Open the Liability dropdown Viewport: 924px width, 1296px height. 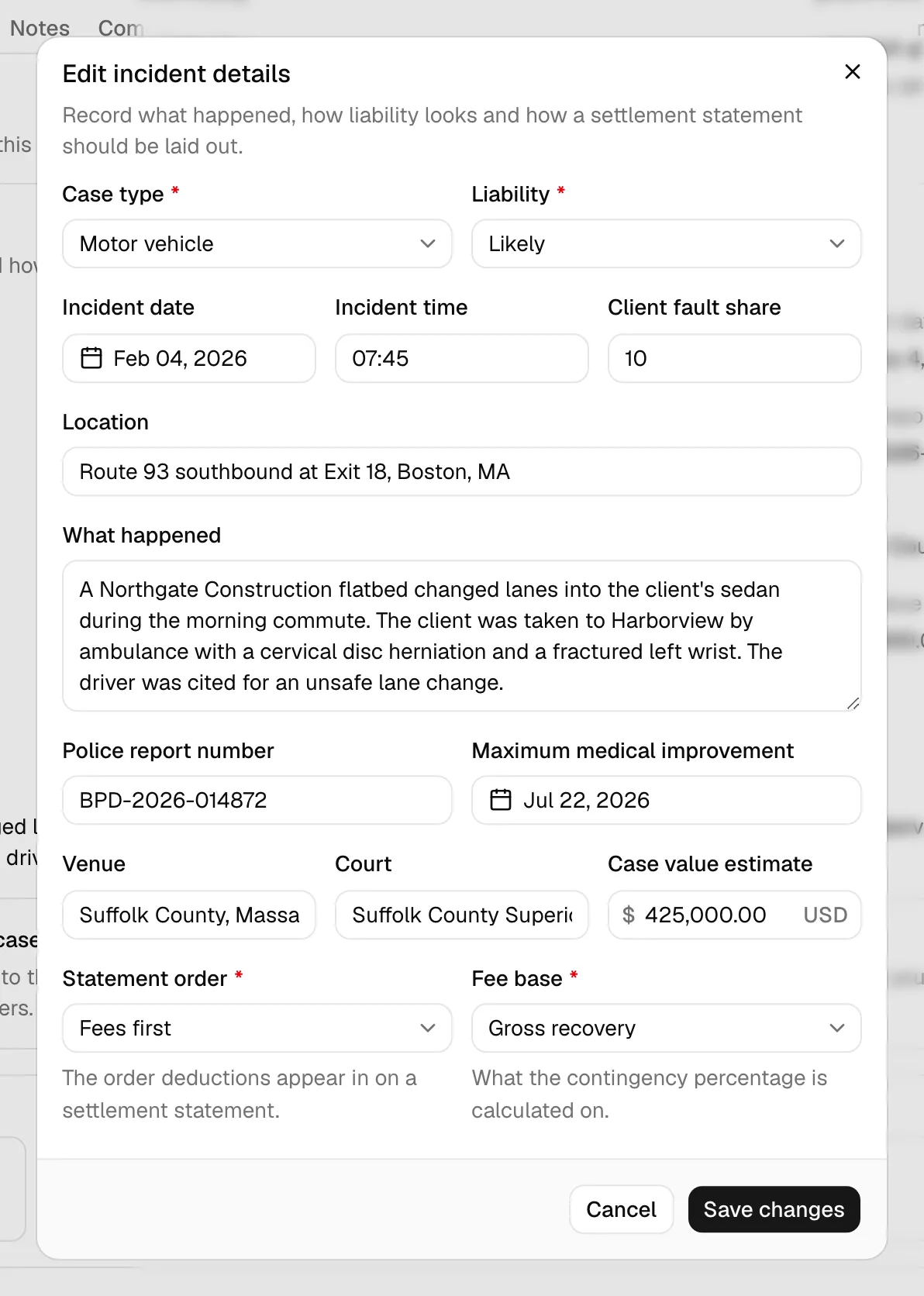[x=667, y=243]
